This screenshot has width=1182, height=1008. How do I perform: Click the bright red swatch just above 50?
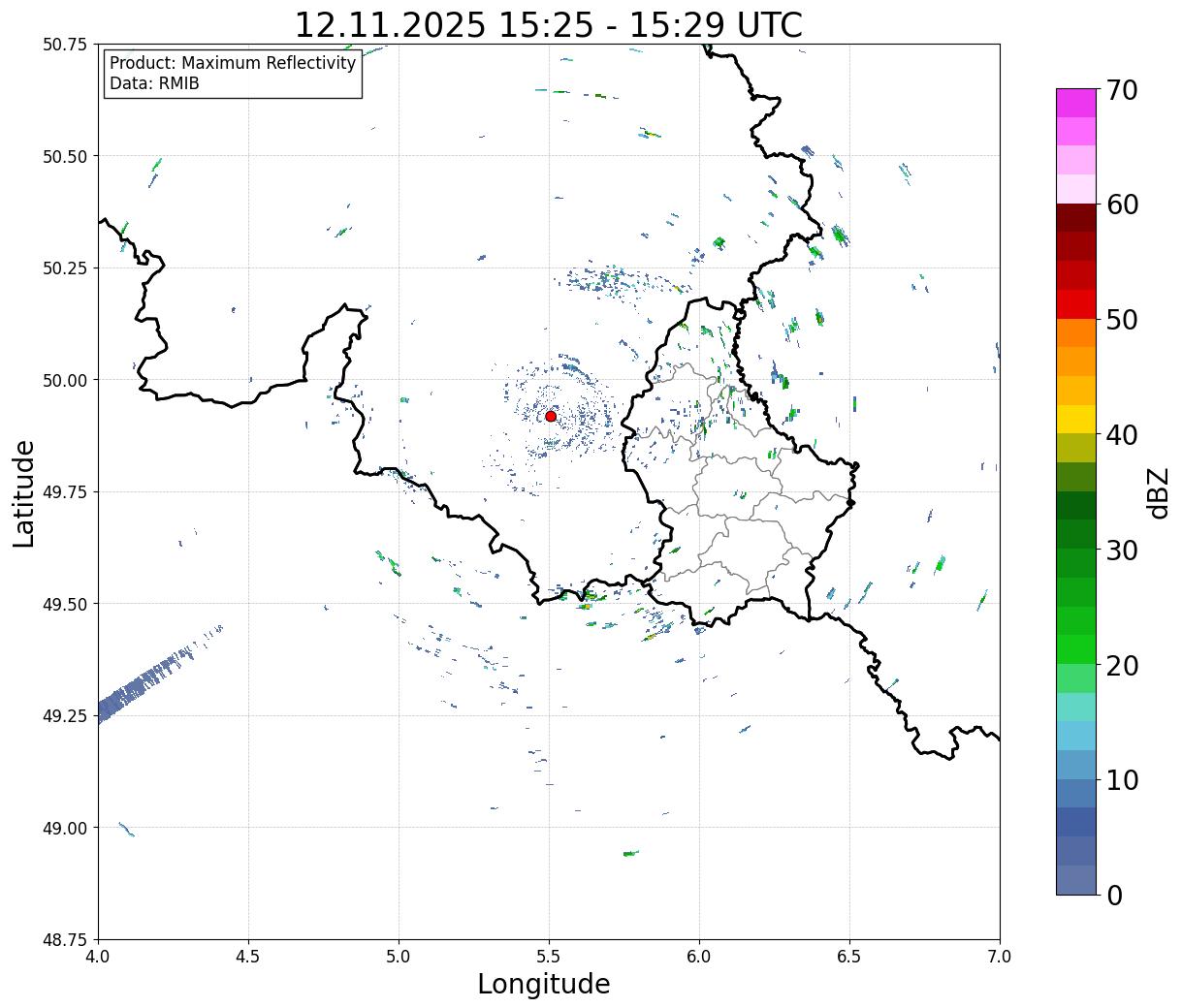(x=1075, y=303)
